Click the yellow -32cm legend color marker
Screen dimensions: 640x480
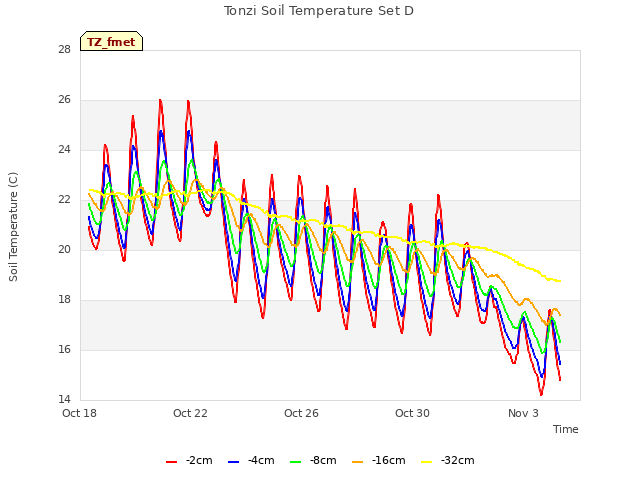click(427, 462)
